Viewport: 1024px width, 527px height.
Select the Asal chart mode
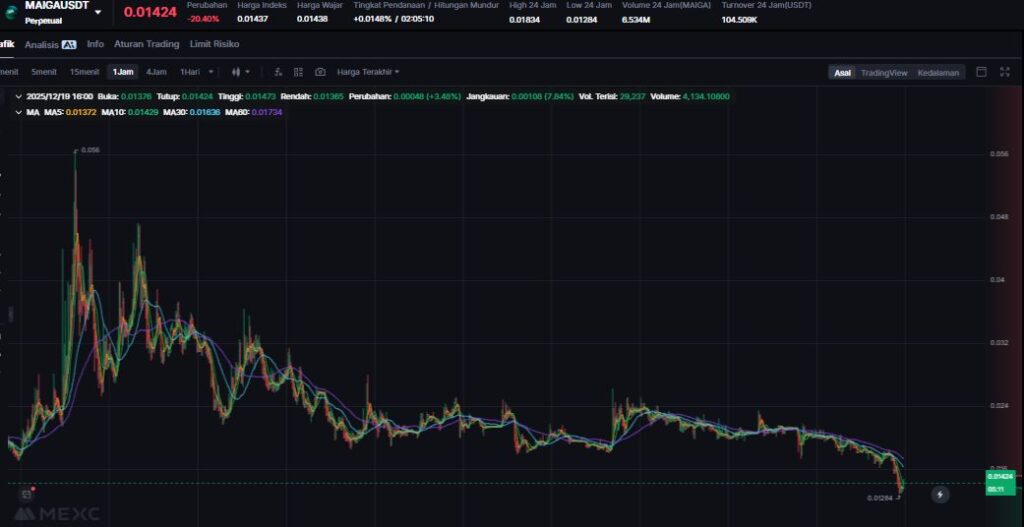coord(842,72)
